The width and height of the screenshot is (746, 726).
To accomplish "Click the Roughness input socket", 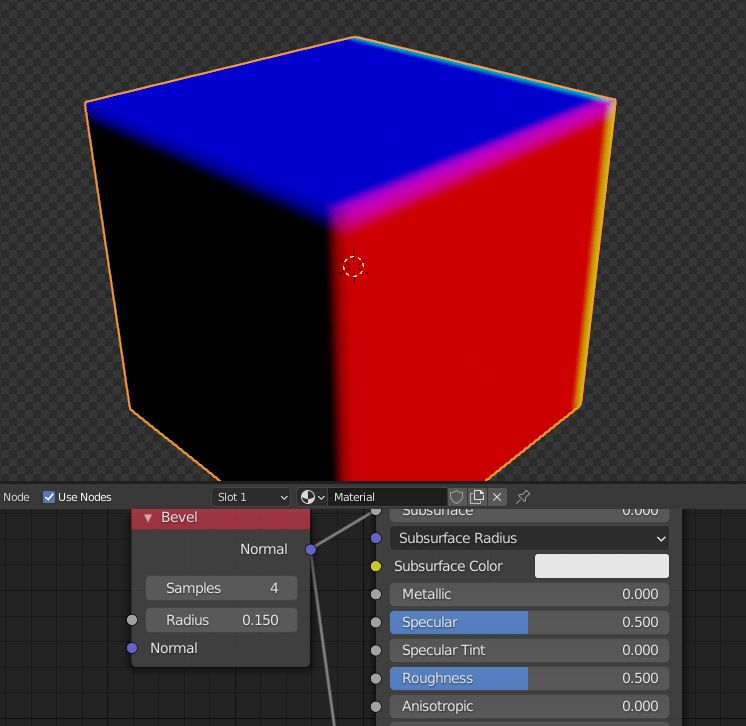I will click(x=376, y=678).
